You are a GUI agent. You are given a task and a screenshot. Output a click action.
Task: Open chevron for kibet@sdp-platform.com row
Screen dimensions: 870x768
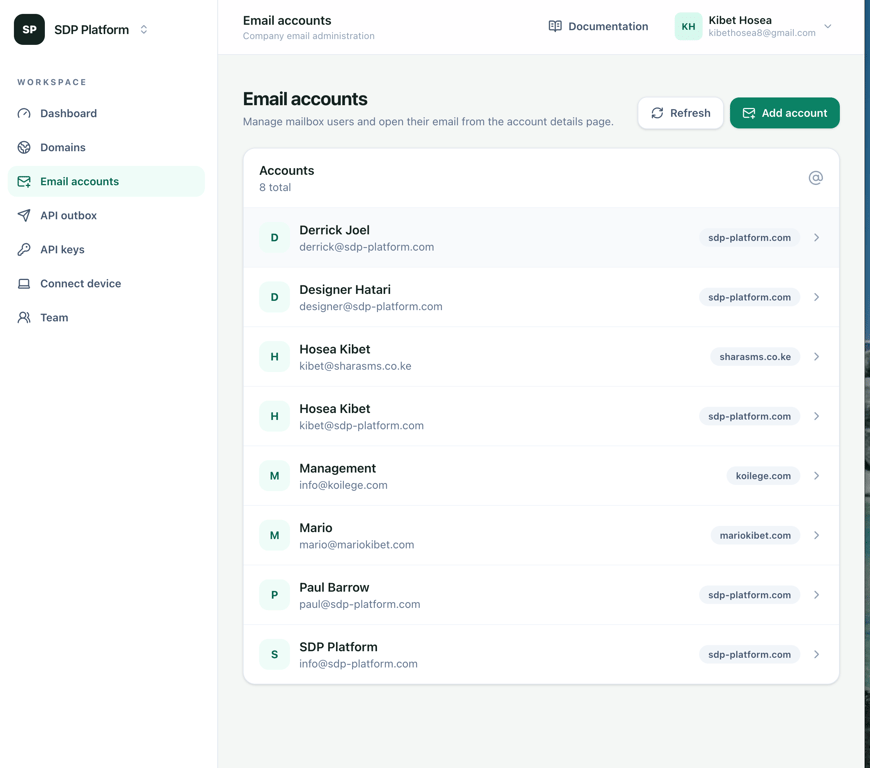click(x=817, y=416)
